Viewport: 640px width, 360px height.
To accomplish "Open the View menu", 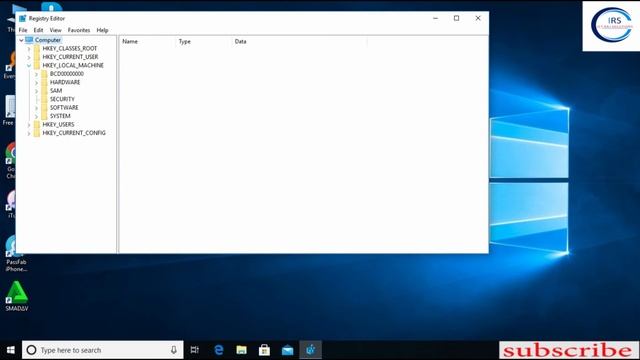I will (56, 30).
